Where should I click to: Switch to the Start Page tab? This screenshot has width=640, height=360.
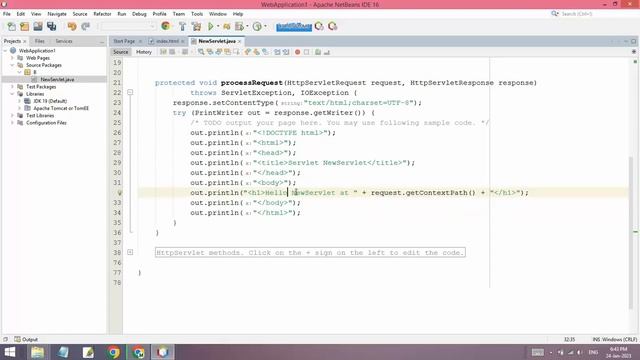pyautogui.click(x=124, y=41)
